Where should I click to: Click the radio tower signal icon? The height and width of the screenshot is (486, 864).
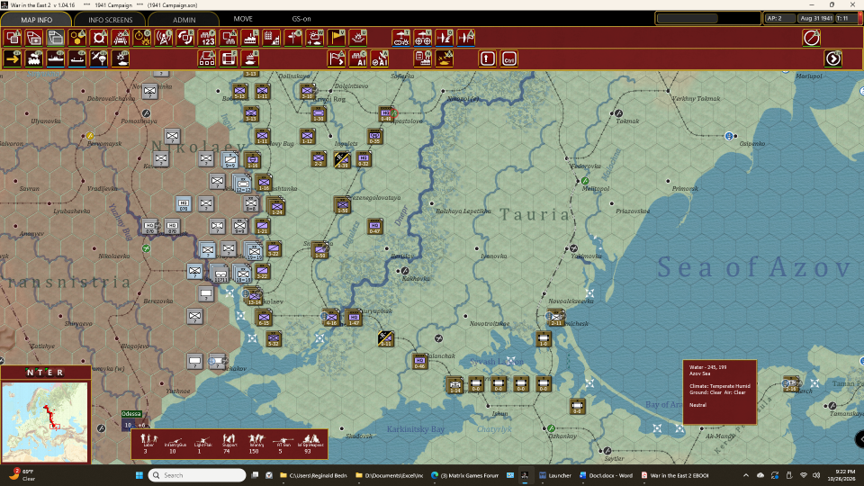tap(164, 38)
